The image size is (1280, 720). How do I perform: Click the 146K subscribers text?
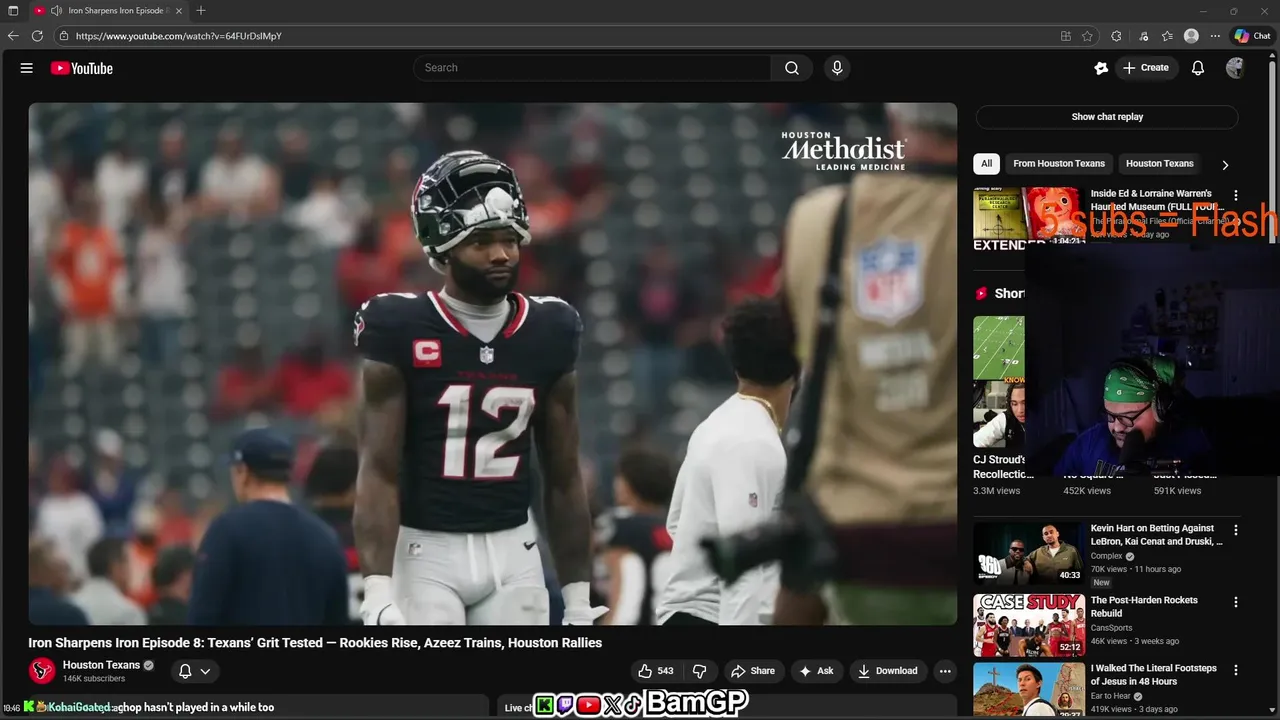[x=94, y=679]
